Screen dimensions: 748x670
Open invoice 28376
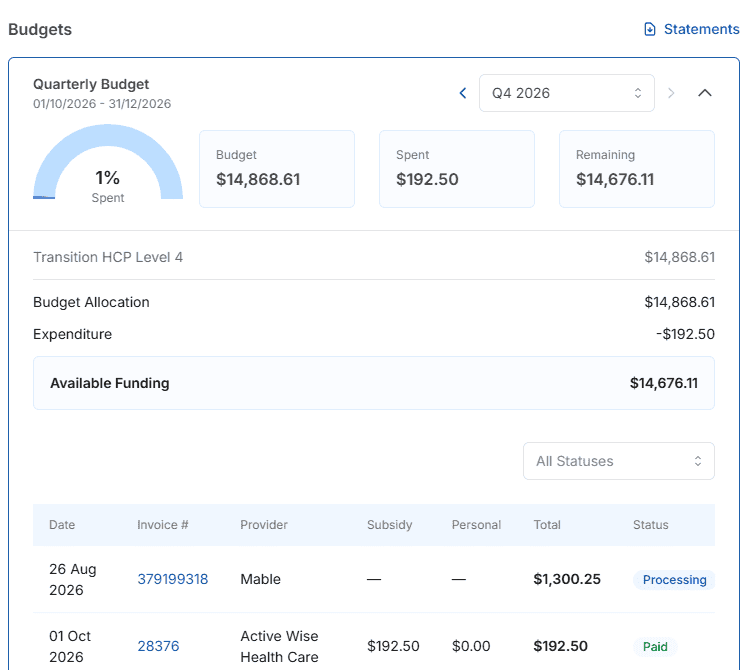[158, 646]
